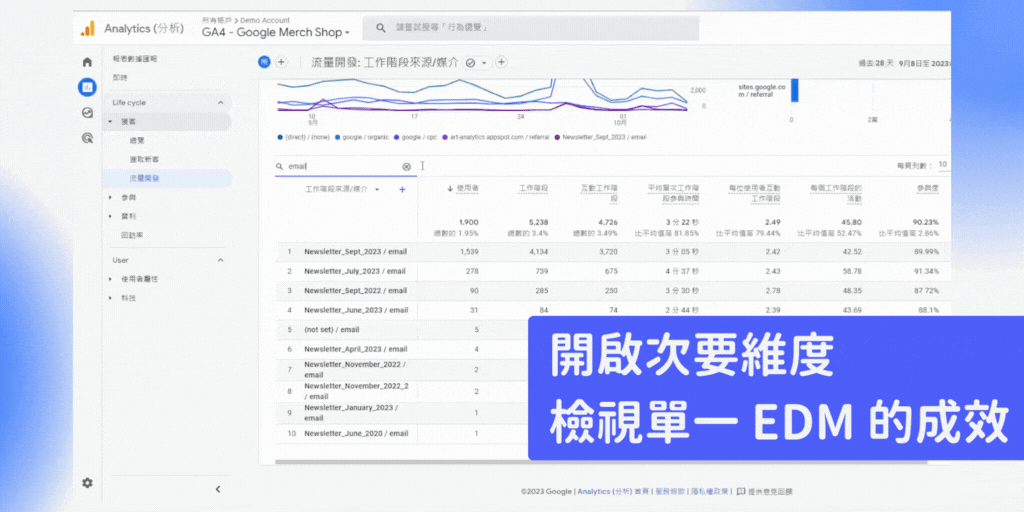Click the Demo Account breadcrumb

pos(265,20)
